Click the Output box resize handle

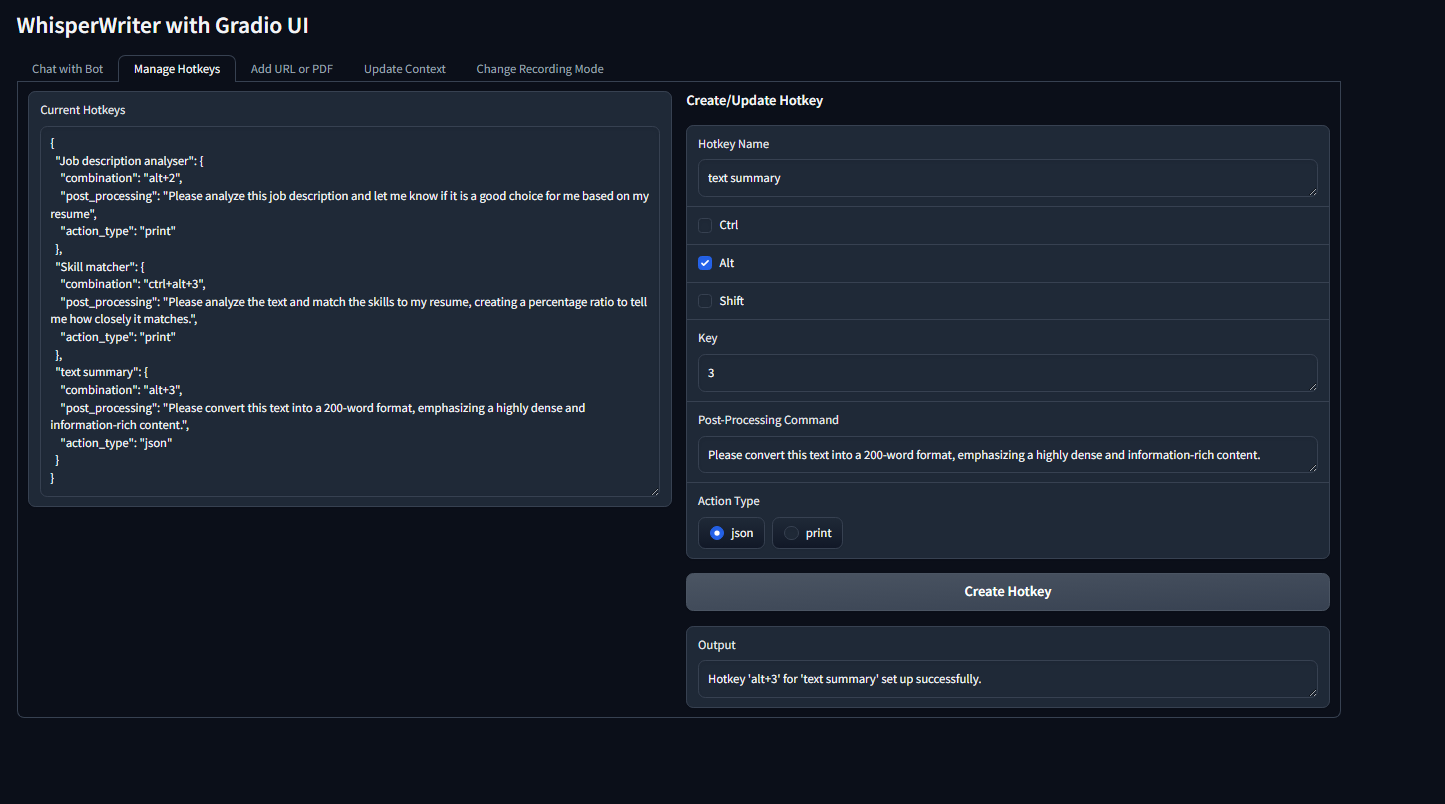[x=1312, y=692]
